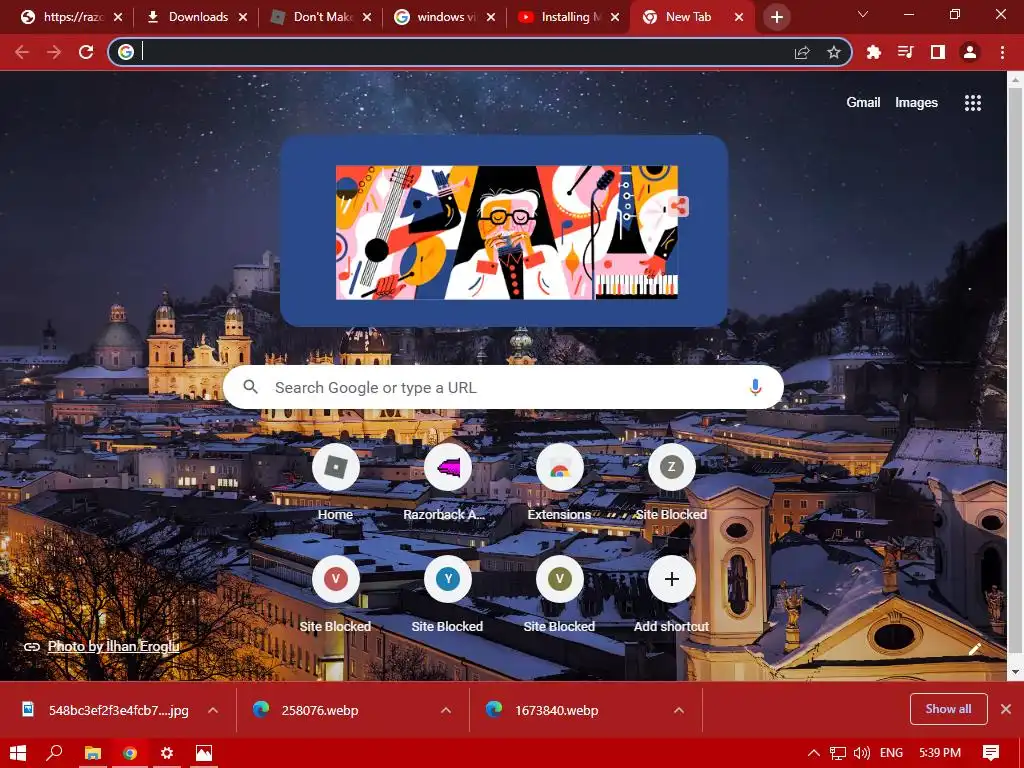Open the notification center icon
The width and height of the screenshot is (1024, 768).
coord(991,753)
